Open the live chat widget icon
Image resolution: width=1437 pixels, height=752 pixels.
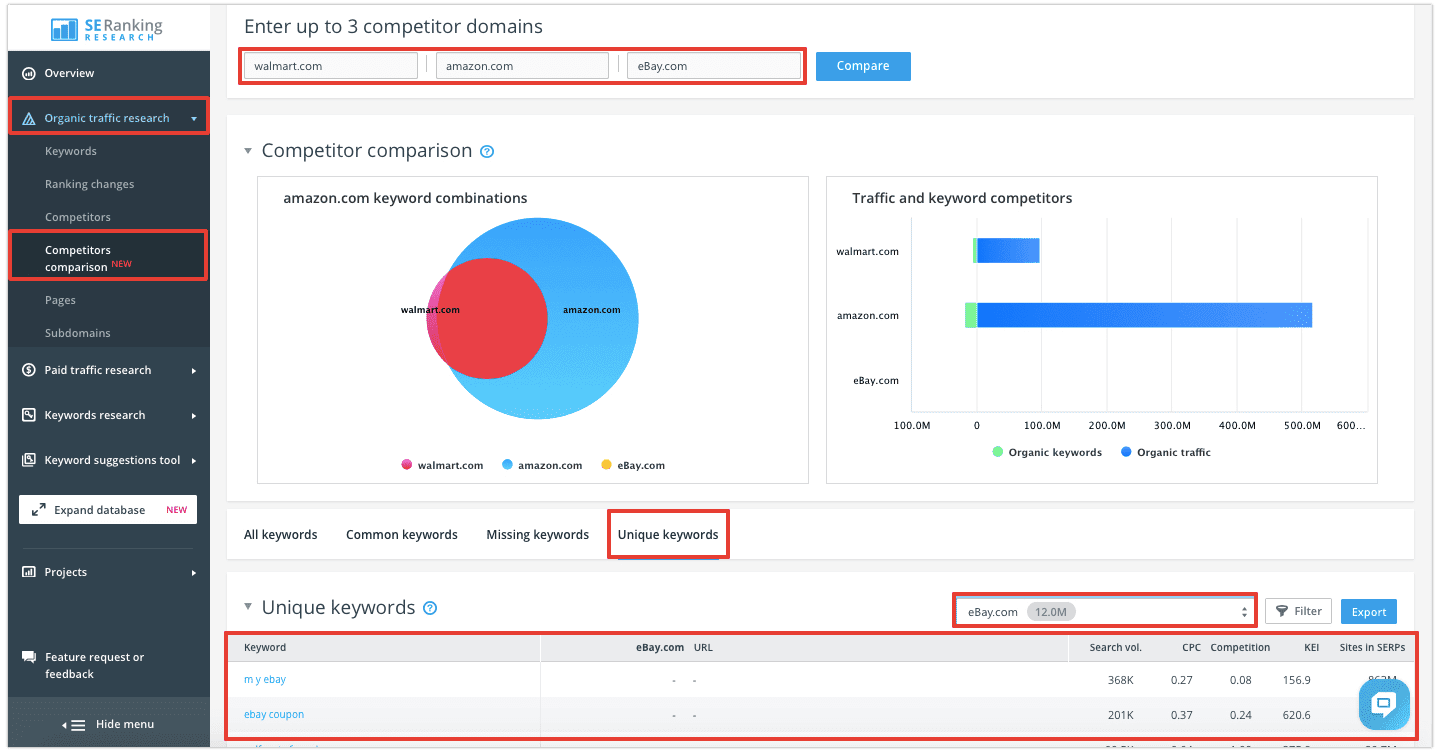coord(1384,704)
